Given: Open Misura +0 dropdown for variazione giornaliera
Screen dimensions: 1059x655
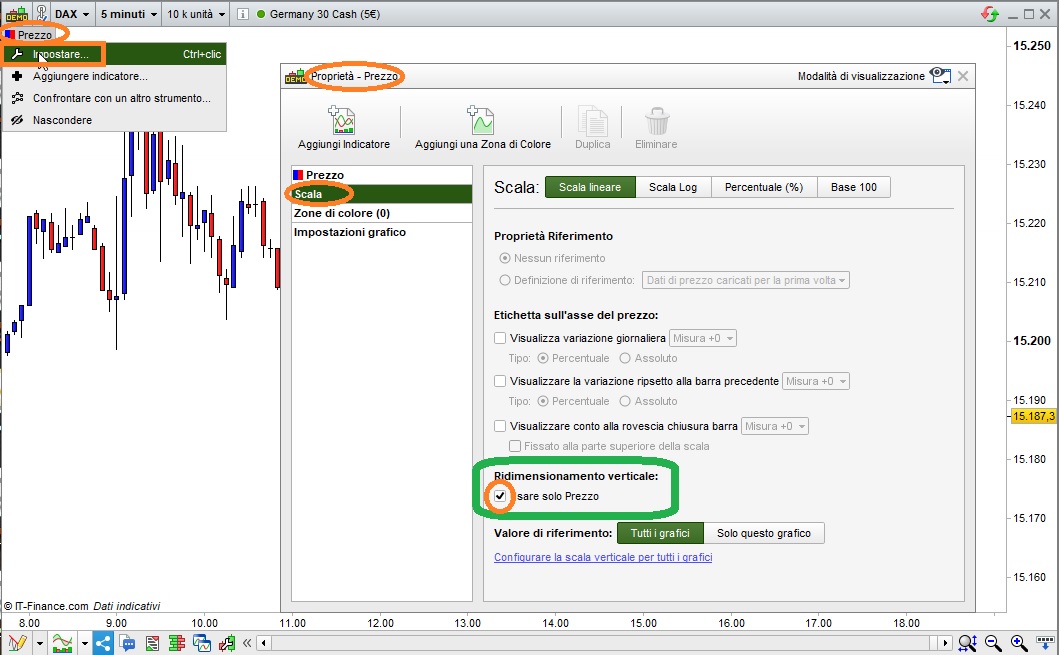Looking at the screenshot, I should tap(702, 338).
